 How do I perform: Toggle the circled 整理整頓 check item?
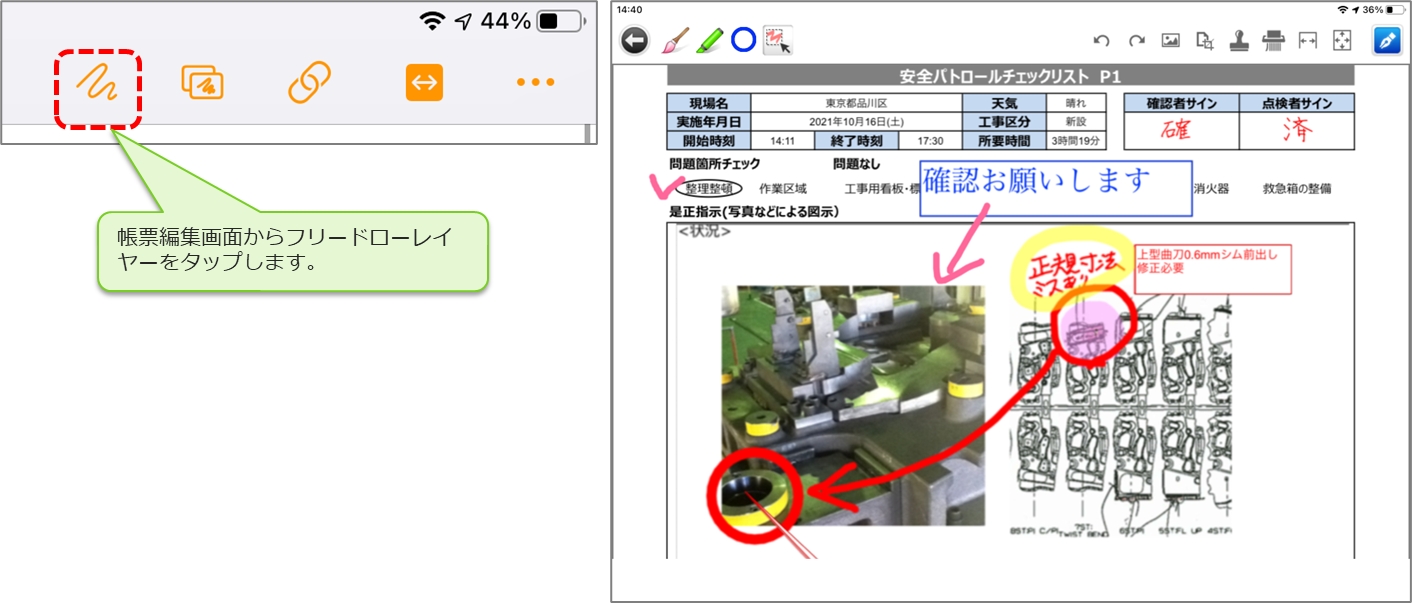coord(710,188)
